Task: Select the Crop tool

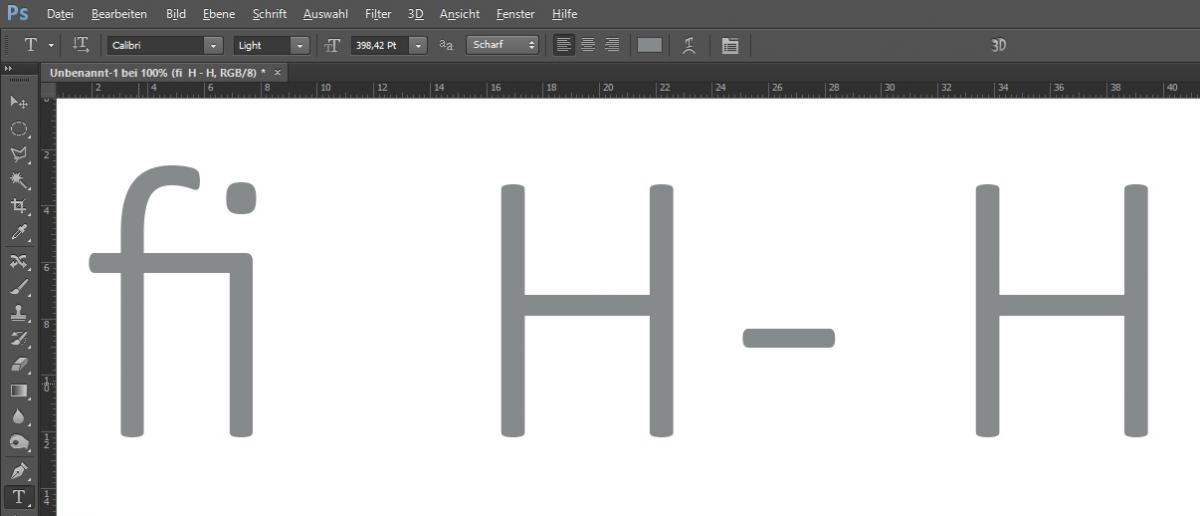Action: 18,207
